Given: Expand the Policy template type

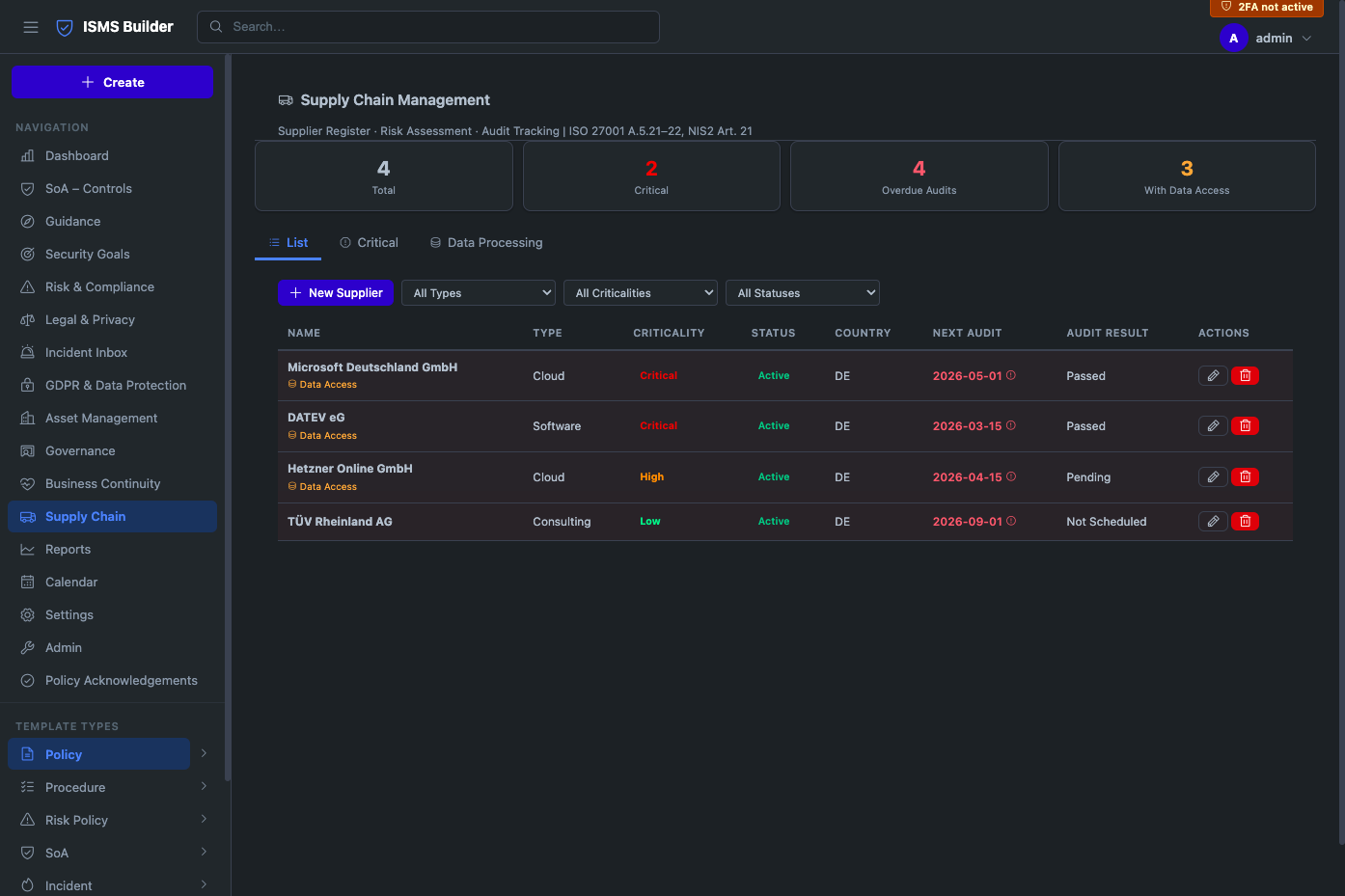Looking at the screenshot, I should (204, 754).
